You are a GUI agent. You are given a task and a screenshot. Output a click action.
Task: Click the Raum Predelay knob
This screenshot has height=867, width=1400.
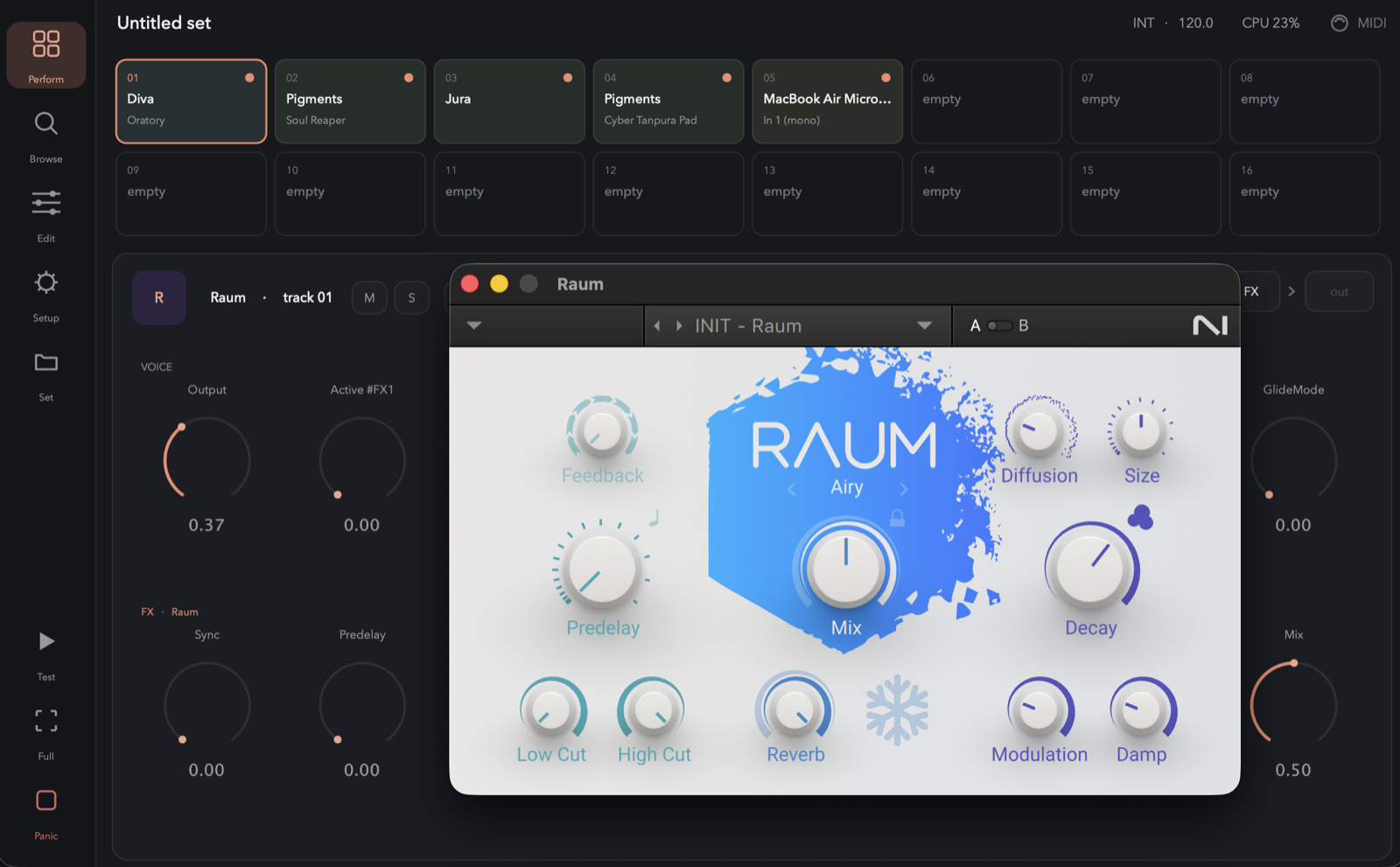click(x=602, y=570)
